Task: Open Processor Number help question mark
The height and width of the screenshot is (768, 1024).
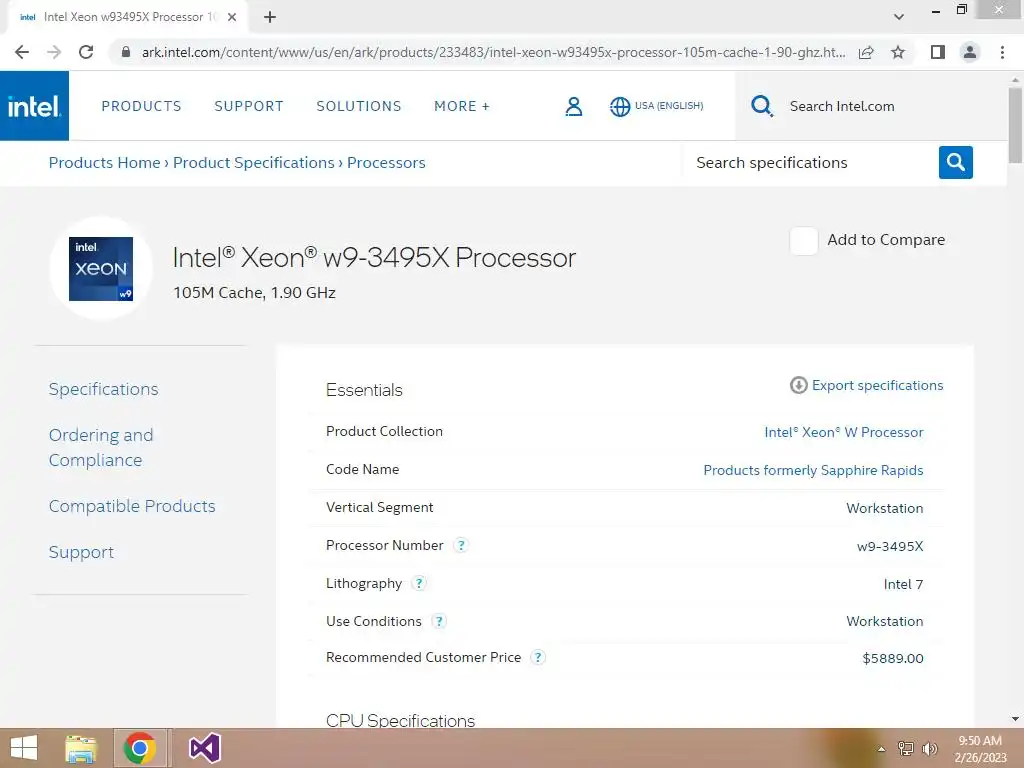Action: pos(461,545)
